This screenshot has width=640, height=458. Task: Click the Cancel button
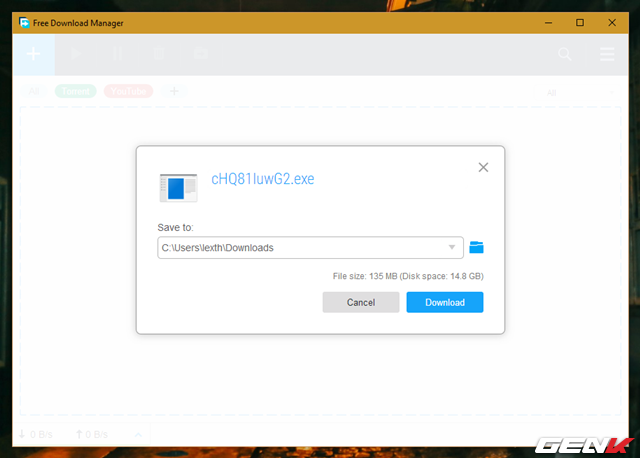[360, 302]
